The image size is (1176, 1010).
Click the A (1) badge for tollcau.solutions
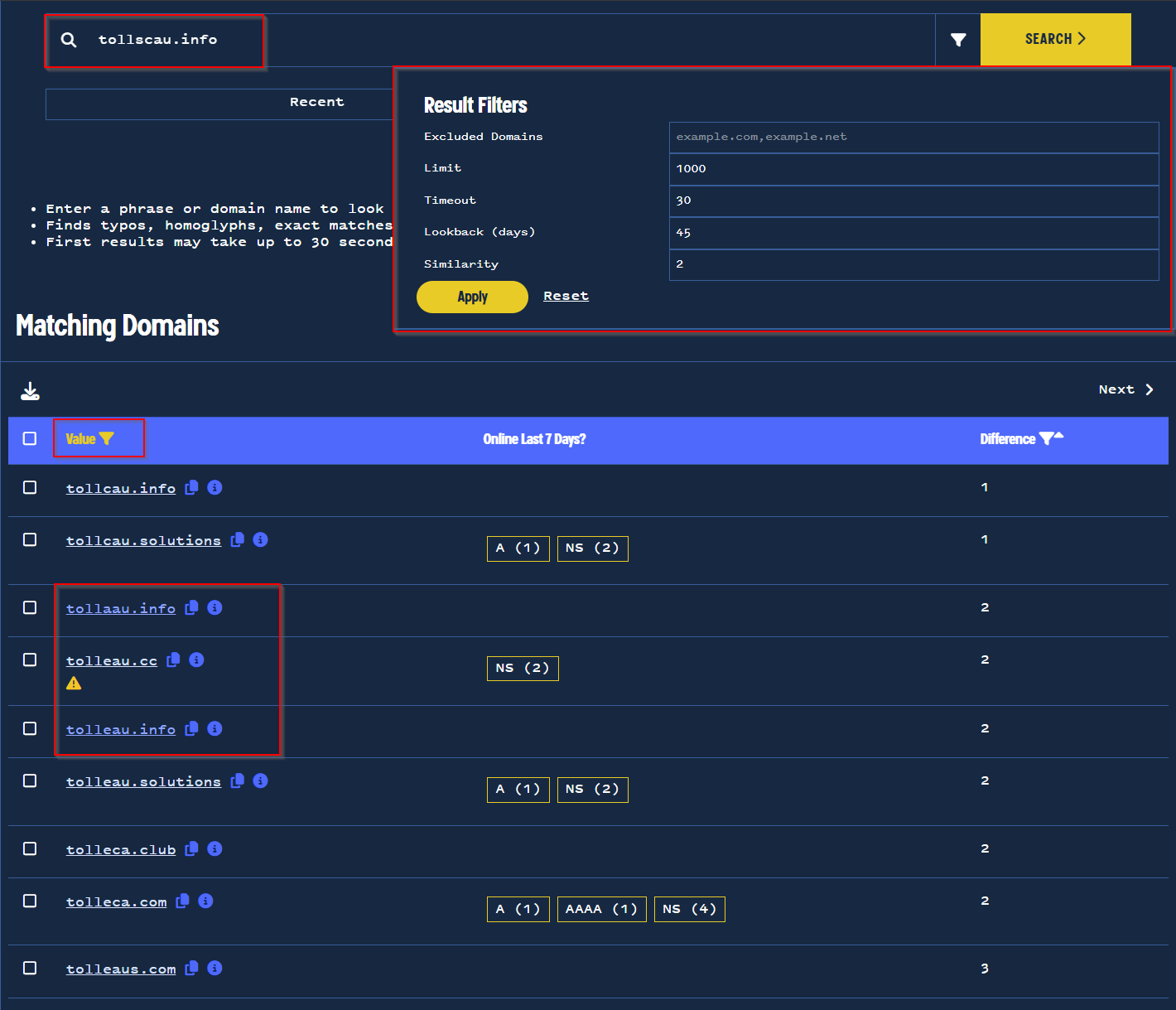tap(518, 548)
